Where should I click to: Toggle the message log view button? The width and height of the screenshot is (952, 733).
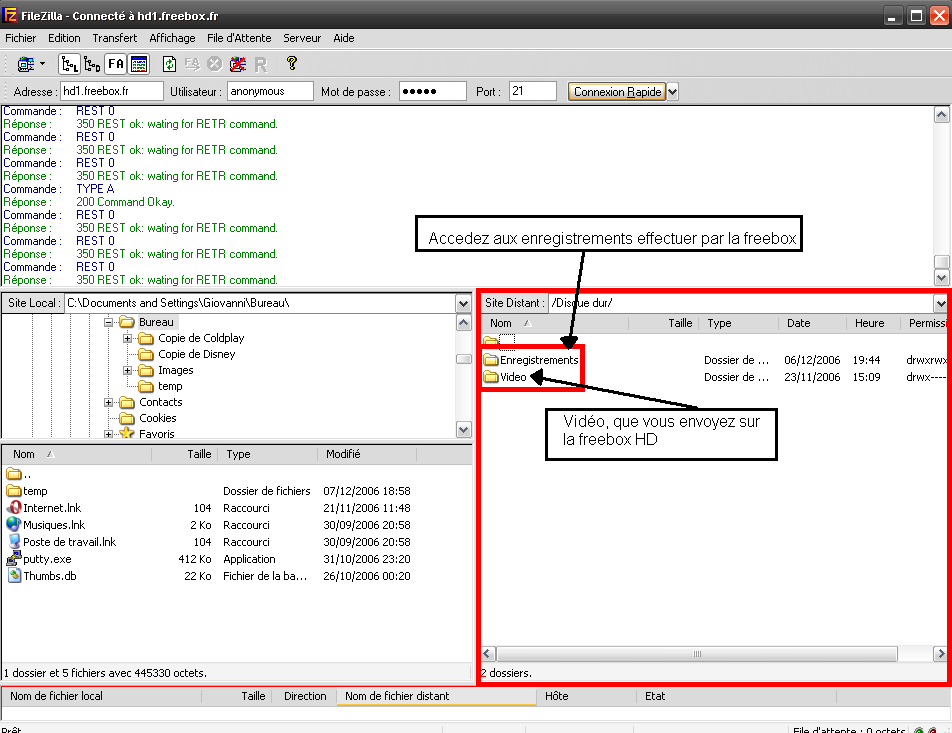139,64
